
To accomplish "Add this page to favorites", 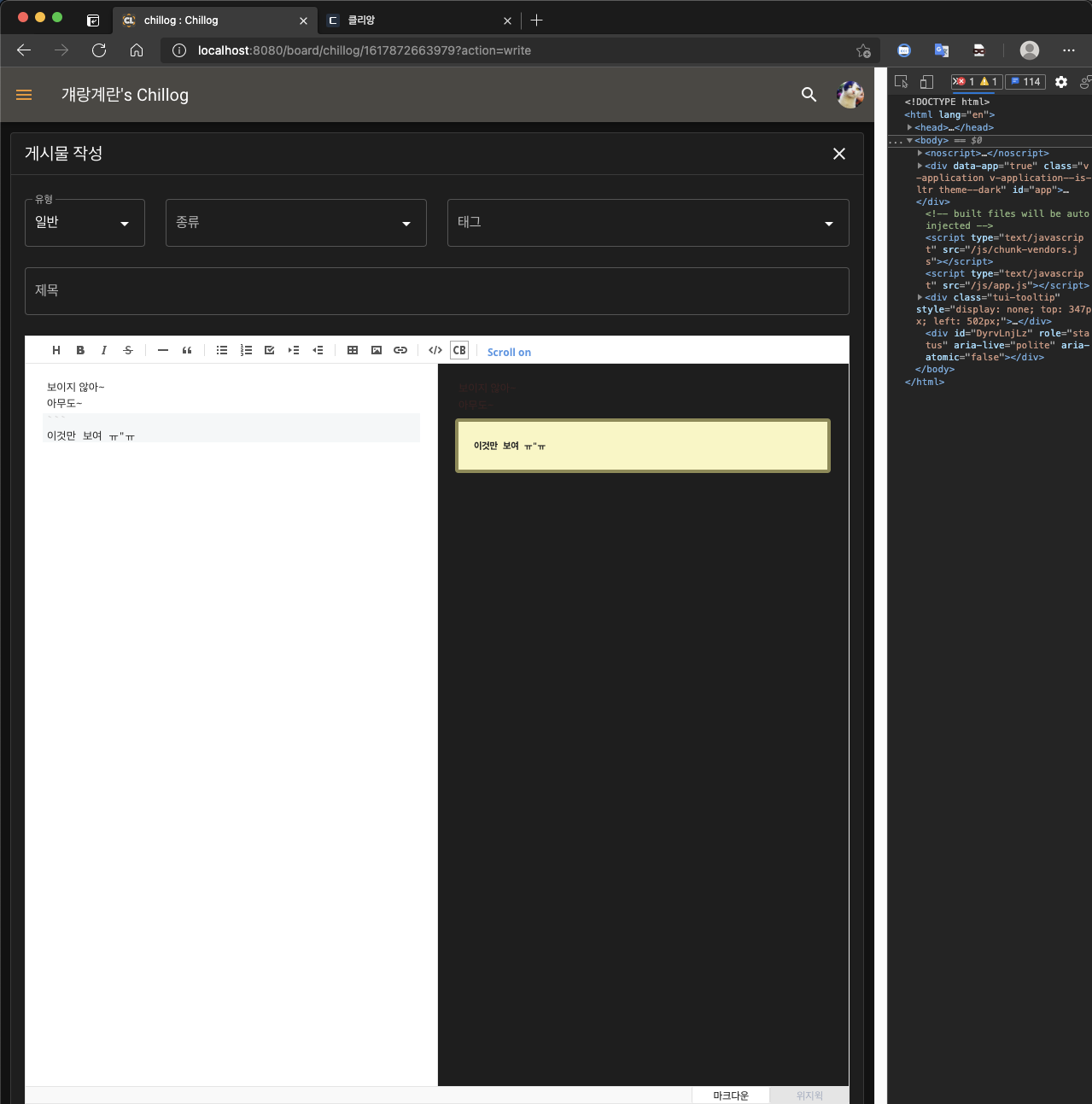I will point(863,50).
